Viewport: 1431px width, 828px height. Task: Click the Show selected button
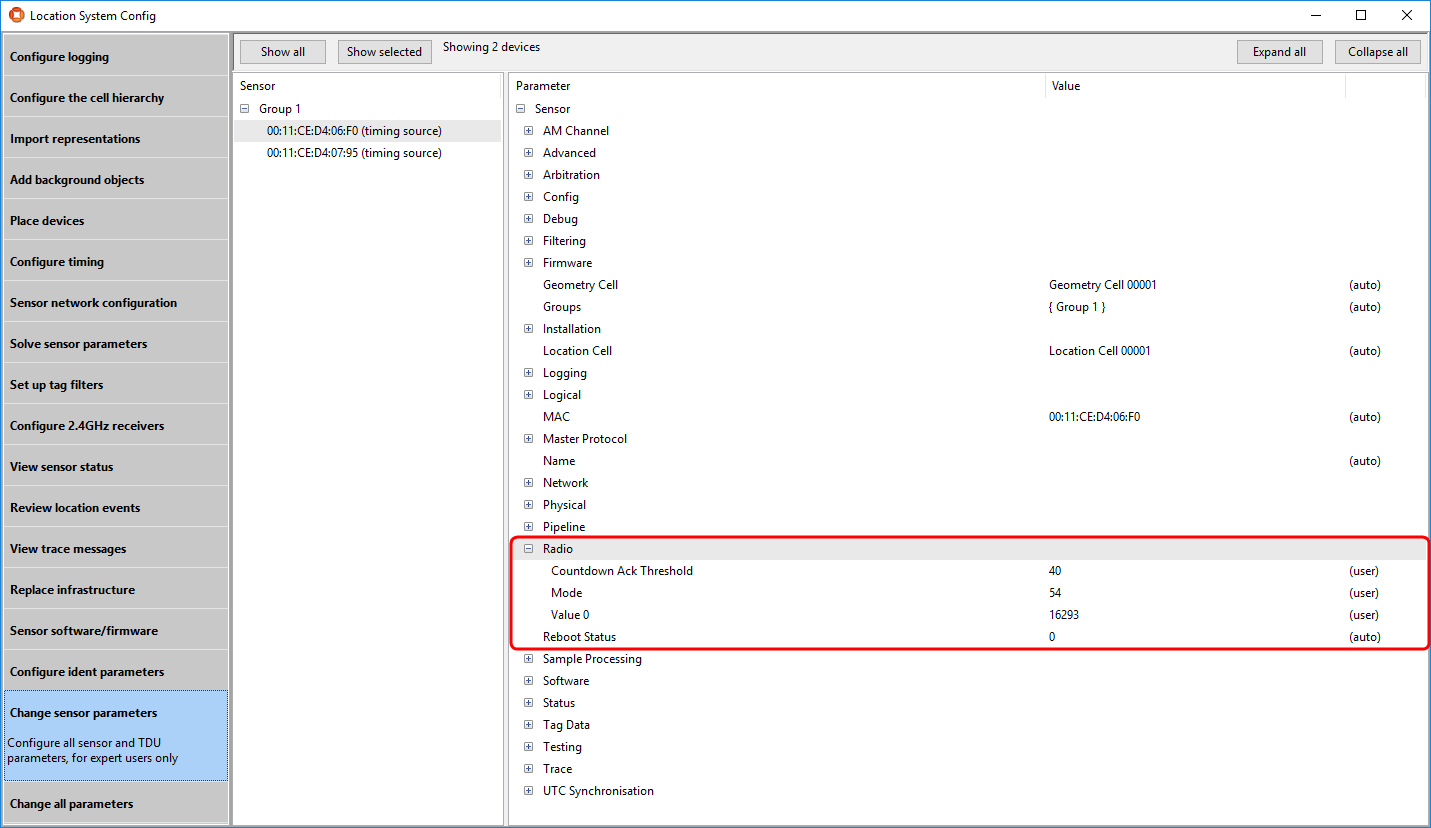coord(384,51)
